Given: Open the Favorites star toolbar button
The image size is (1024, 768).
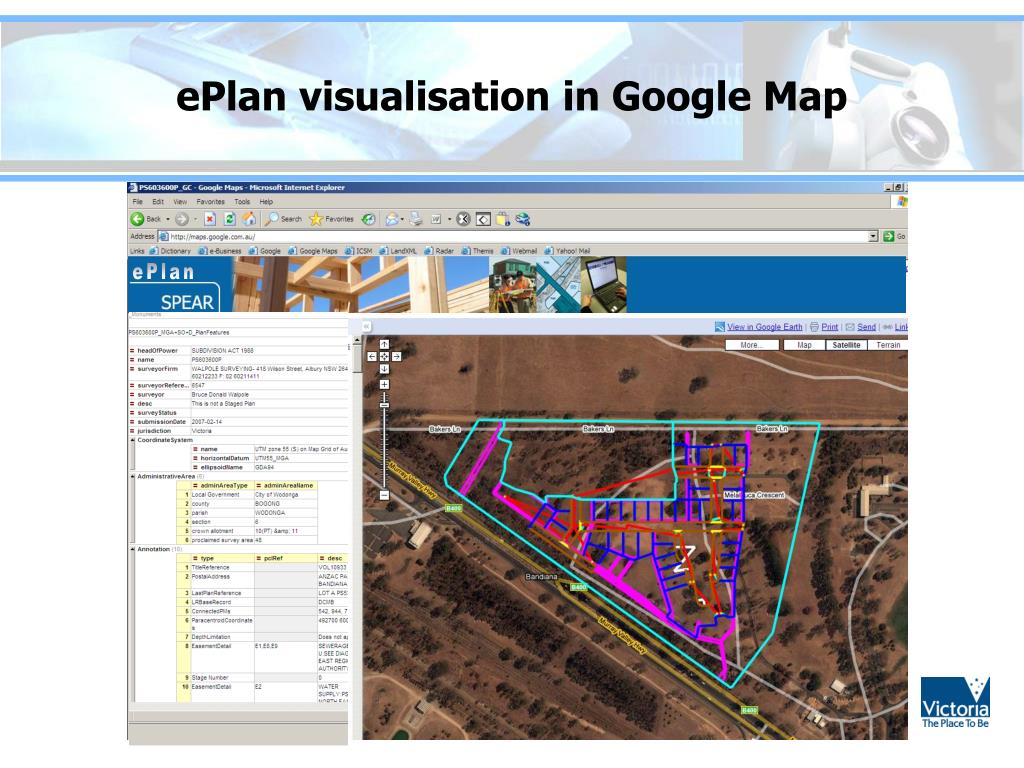Looking at the screenshot, I should click(x=331, y=219).
